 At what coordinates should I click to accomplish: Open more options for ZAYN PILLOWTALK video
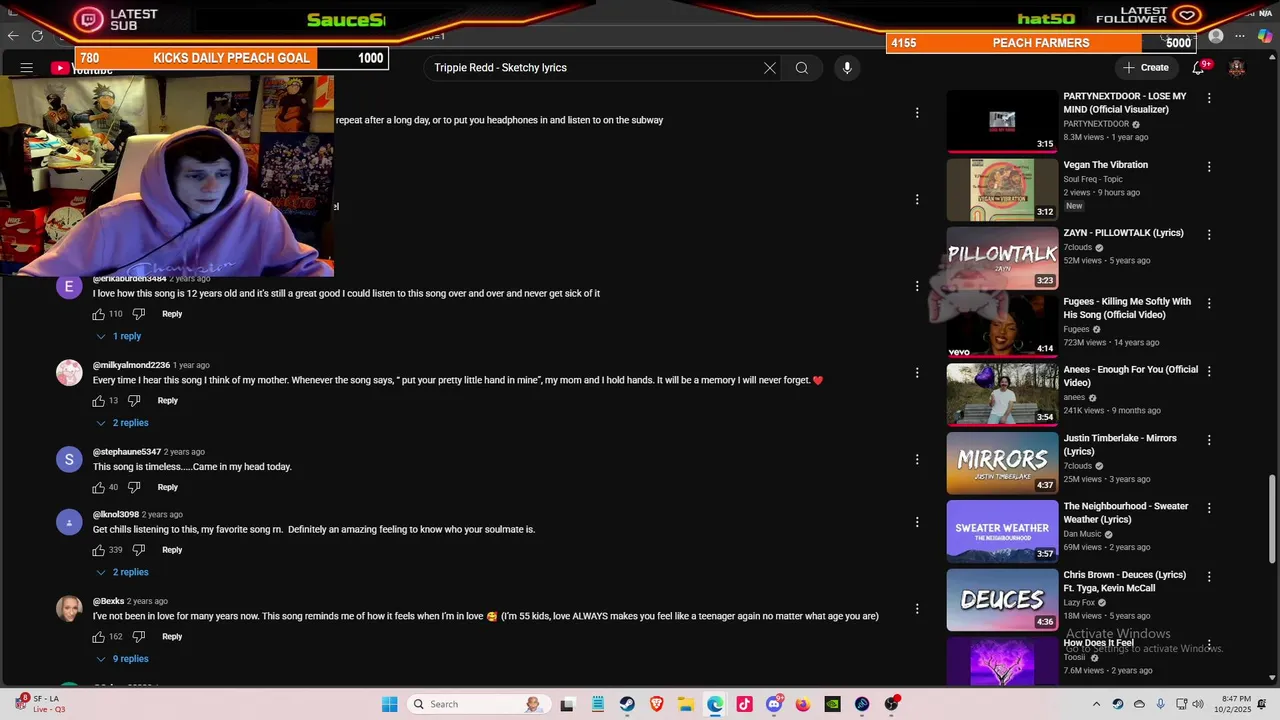click(x=1209, y=235)
